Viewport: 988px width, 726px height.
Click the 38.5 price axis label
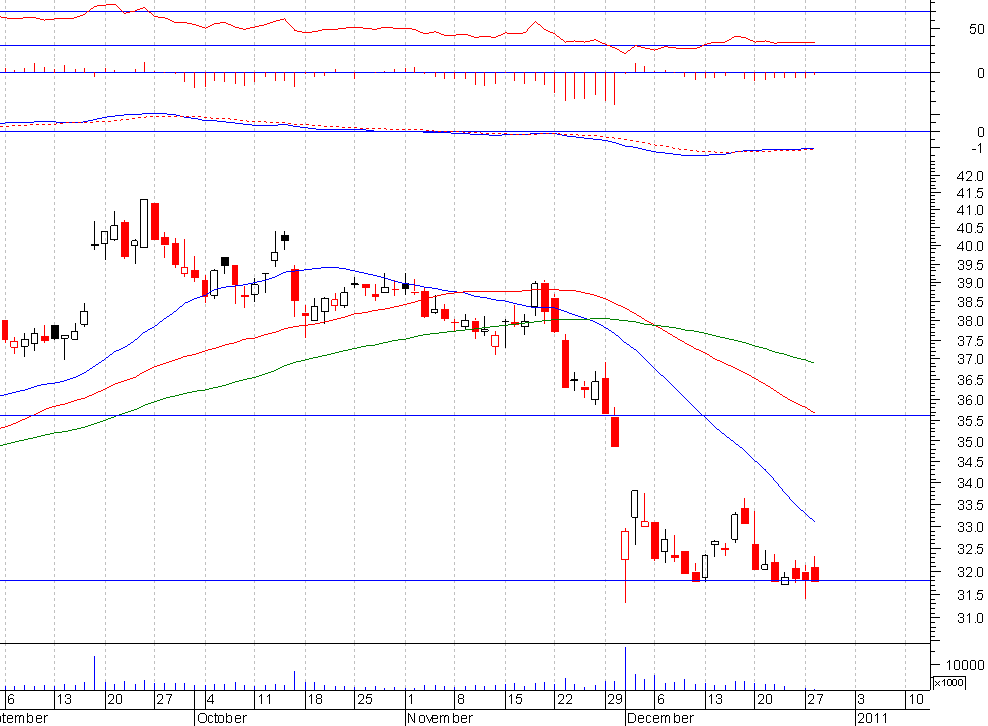pos(970,302)
